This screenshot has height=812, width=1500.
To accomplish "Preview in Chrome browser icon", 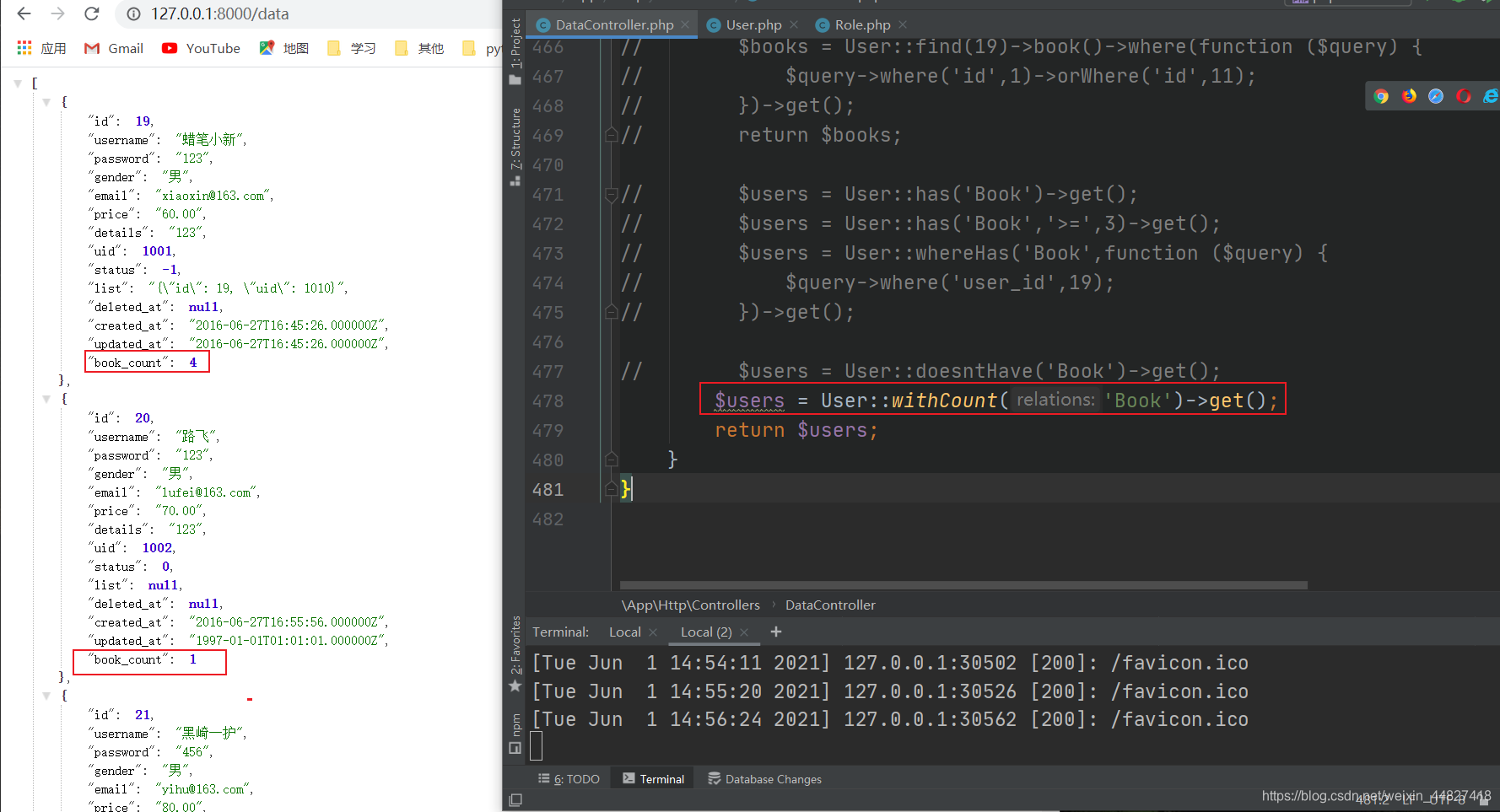I will point(1381,96).
